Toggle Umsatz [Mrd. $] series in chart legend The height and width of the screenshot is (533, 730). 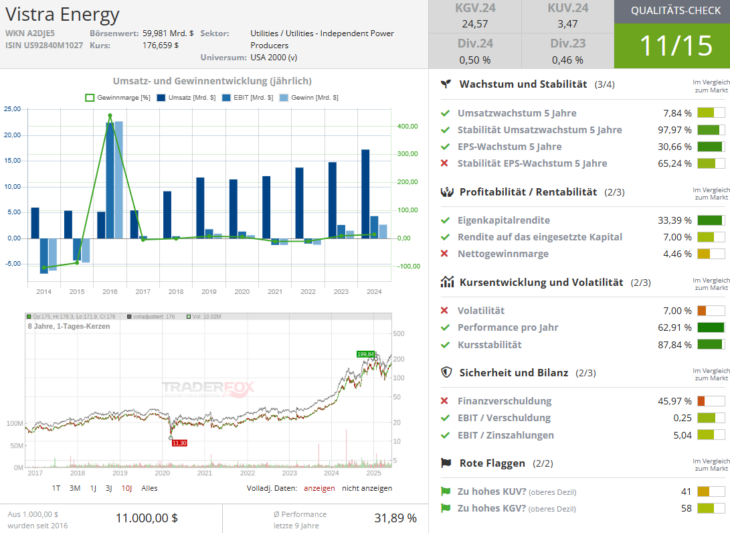click(186, 98)
